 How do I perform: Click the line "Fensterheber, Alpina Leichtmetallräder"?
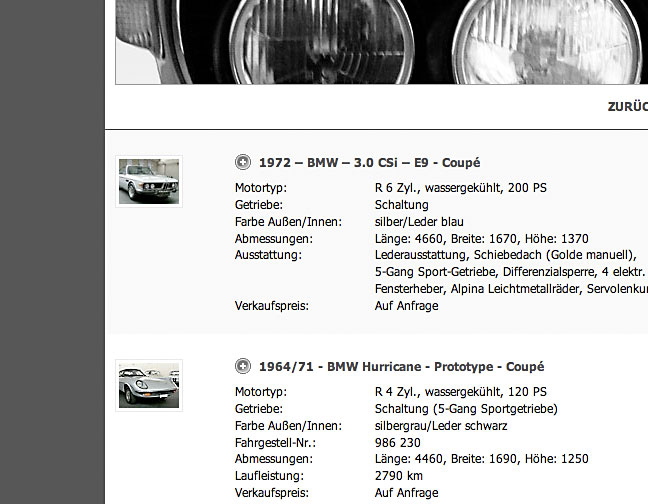point(477,289)
